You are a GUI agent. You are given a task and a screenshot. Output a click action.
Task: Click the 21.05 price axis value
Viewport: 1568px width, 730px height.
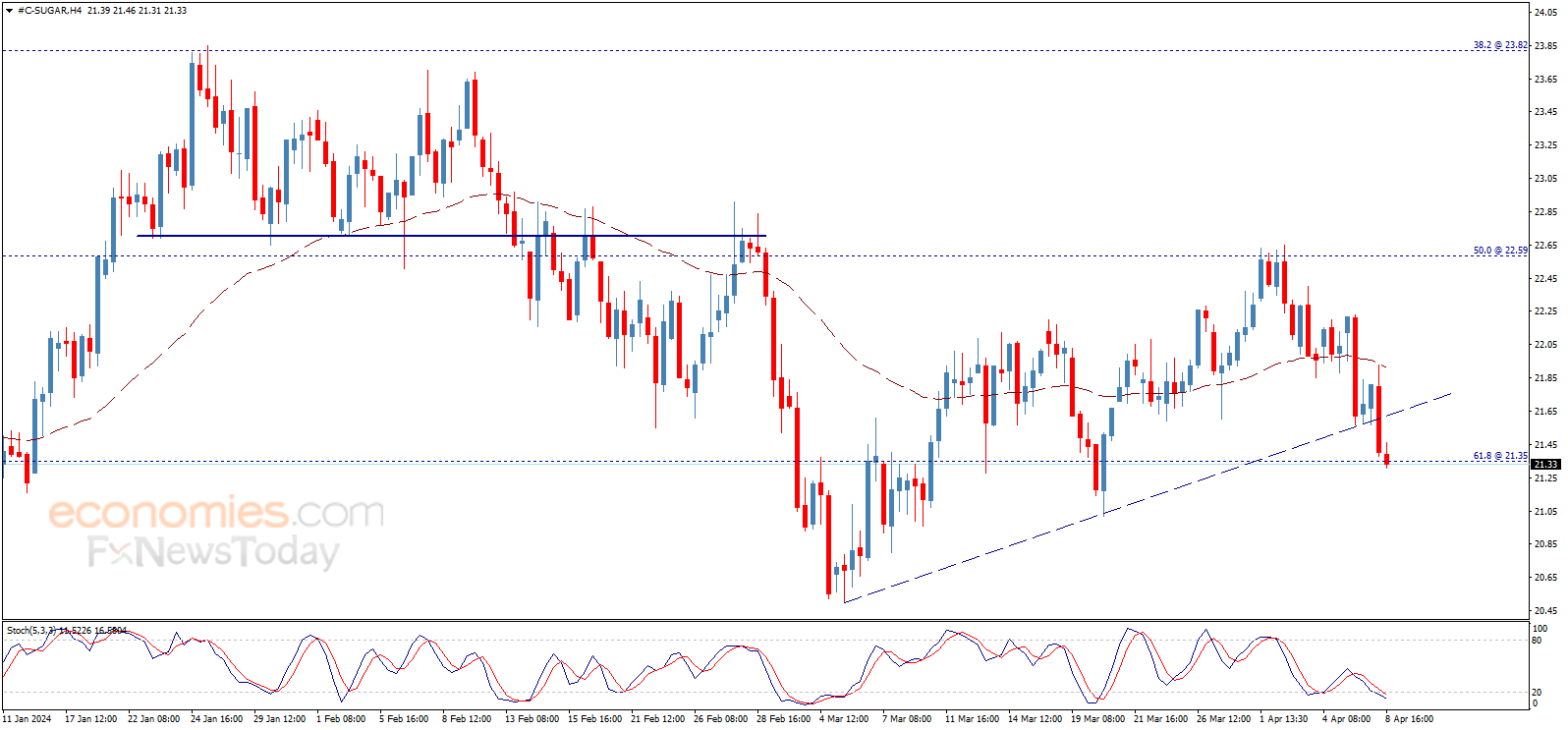pos(1545,511)
